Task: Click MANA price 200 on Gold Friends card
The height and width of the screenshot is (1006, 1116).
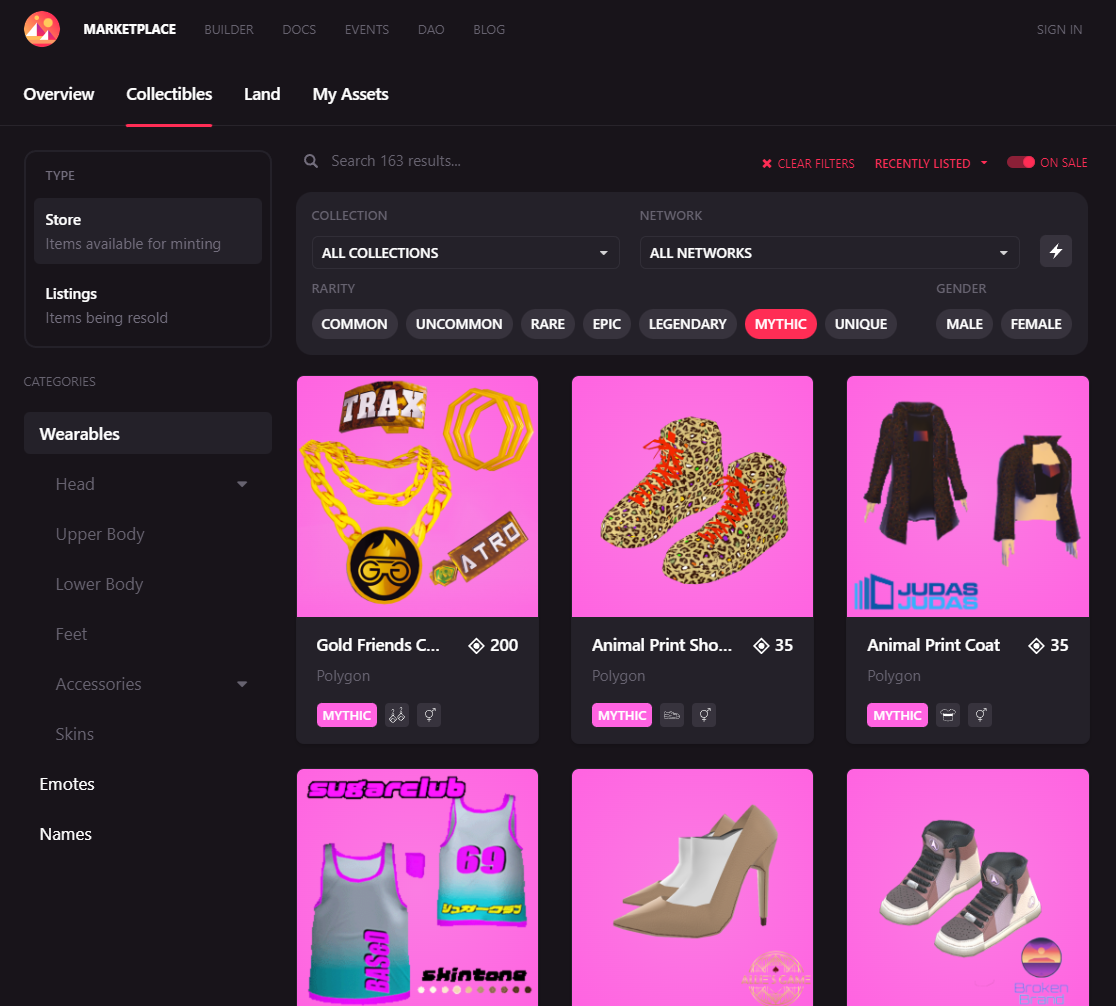Action: [493, 645]
